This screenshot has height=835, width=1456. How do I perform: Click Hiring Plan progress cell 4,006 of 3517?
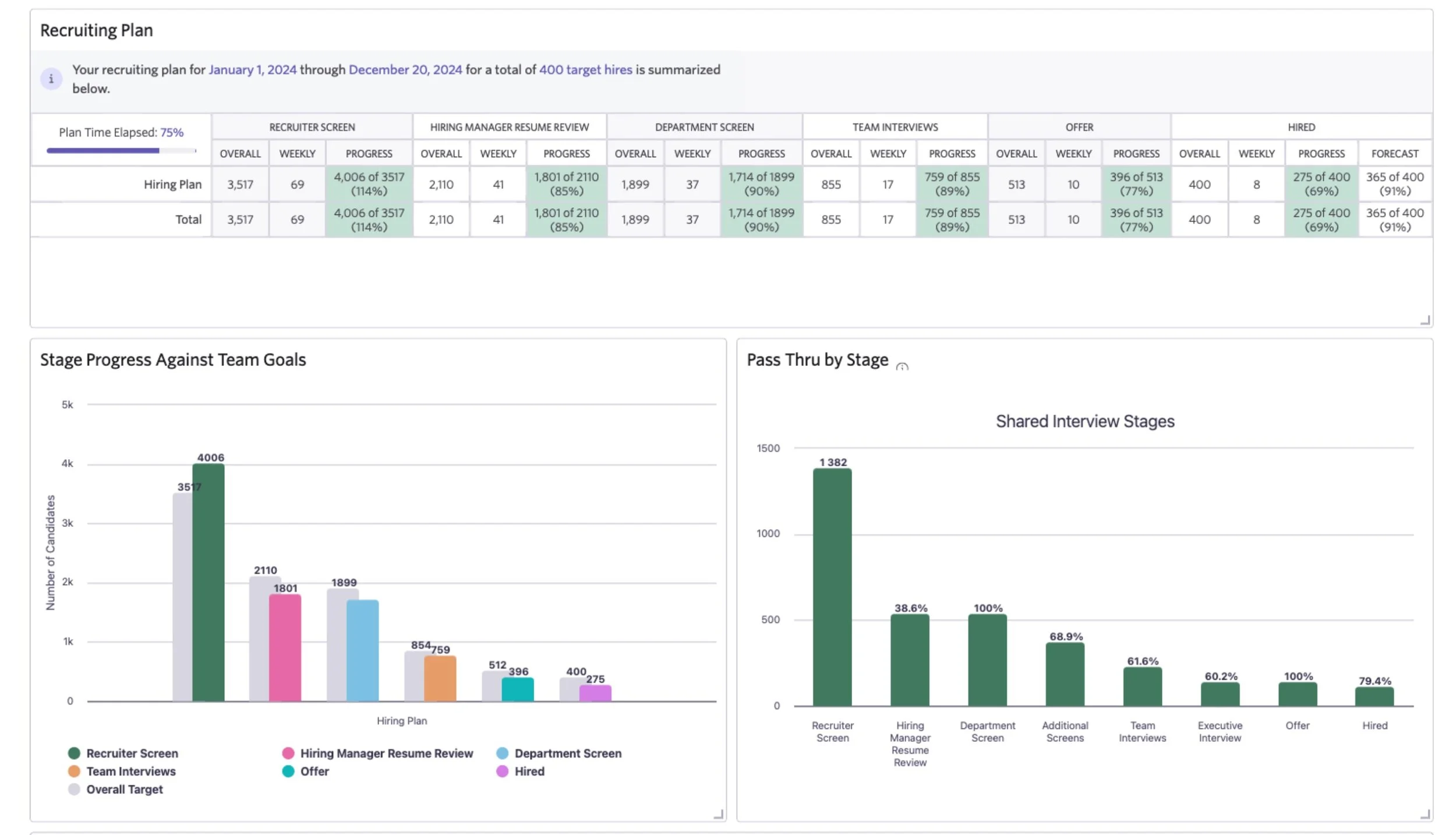click(x=369, y=184)
